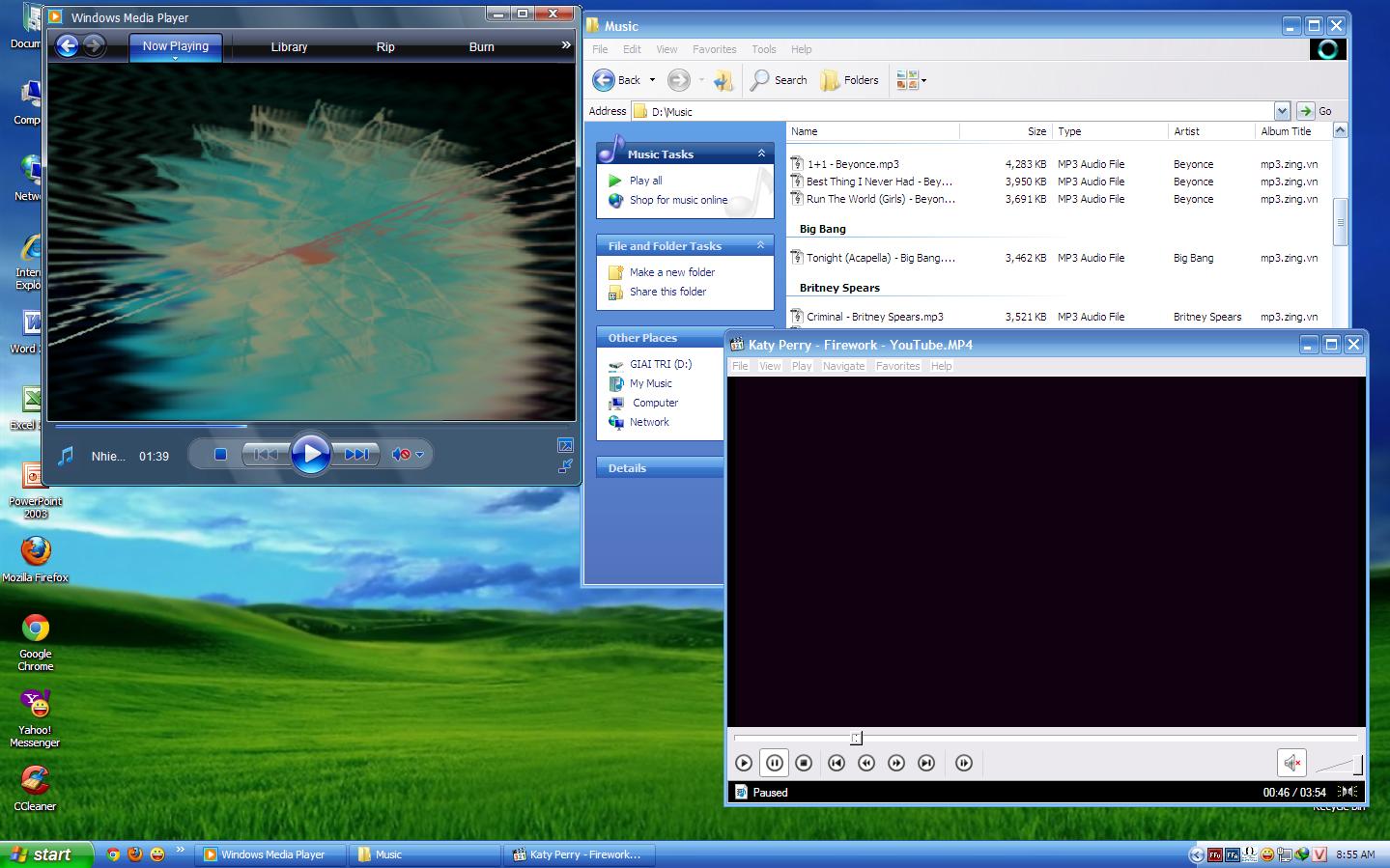Open the Now Playing tab

[176, 45]
